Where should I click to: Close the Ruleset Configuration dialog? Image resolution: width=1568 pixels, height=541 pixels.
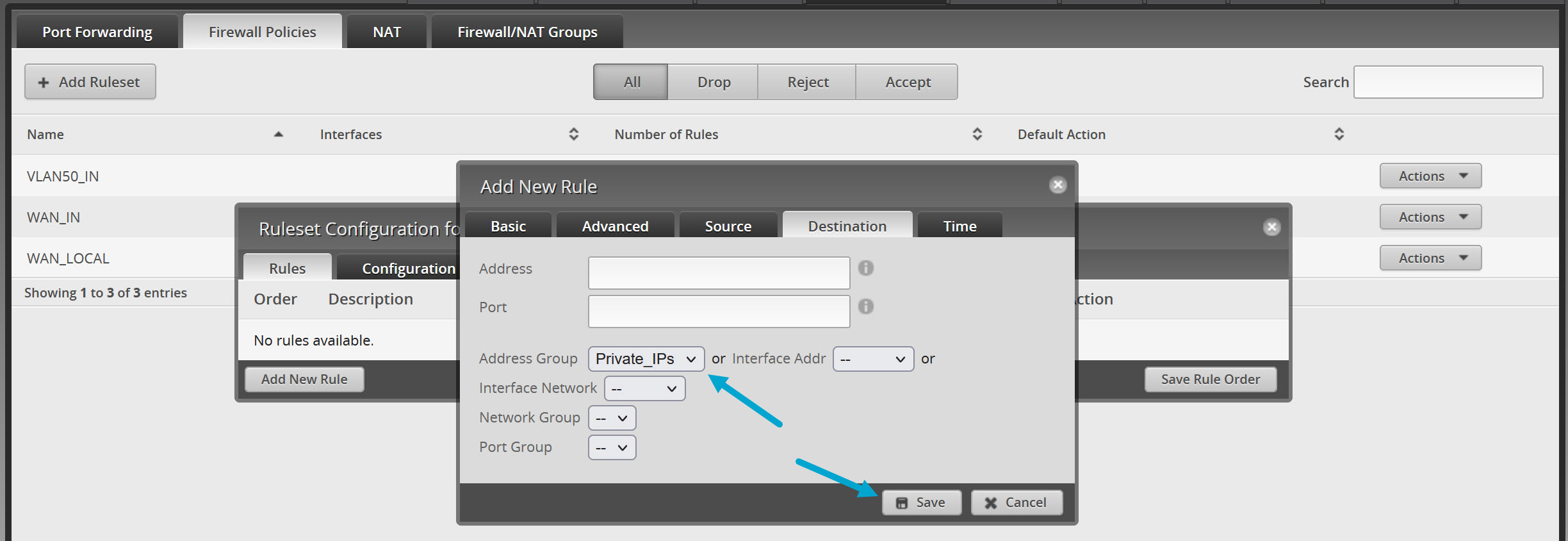tap(1271, 228)
